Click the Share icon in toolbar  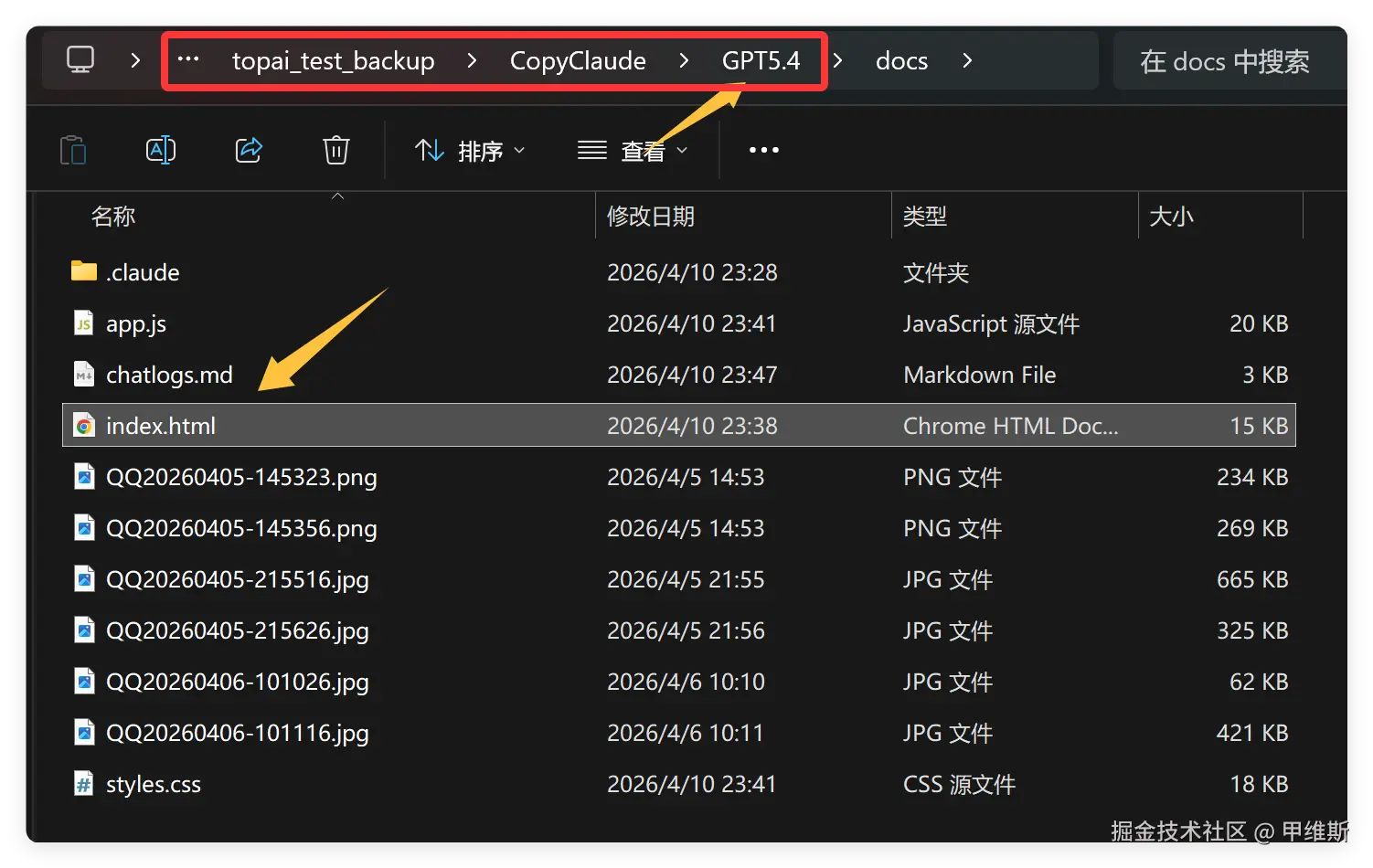point(249,150)
